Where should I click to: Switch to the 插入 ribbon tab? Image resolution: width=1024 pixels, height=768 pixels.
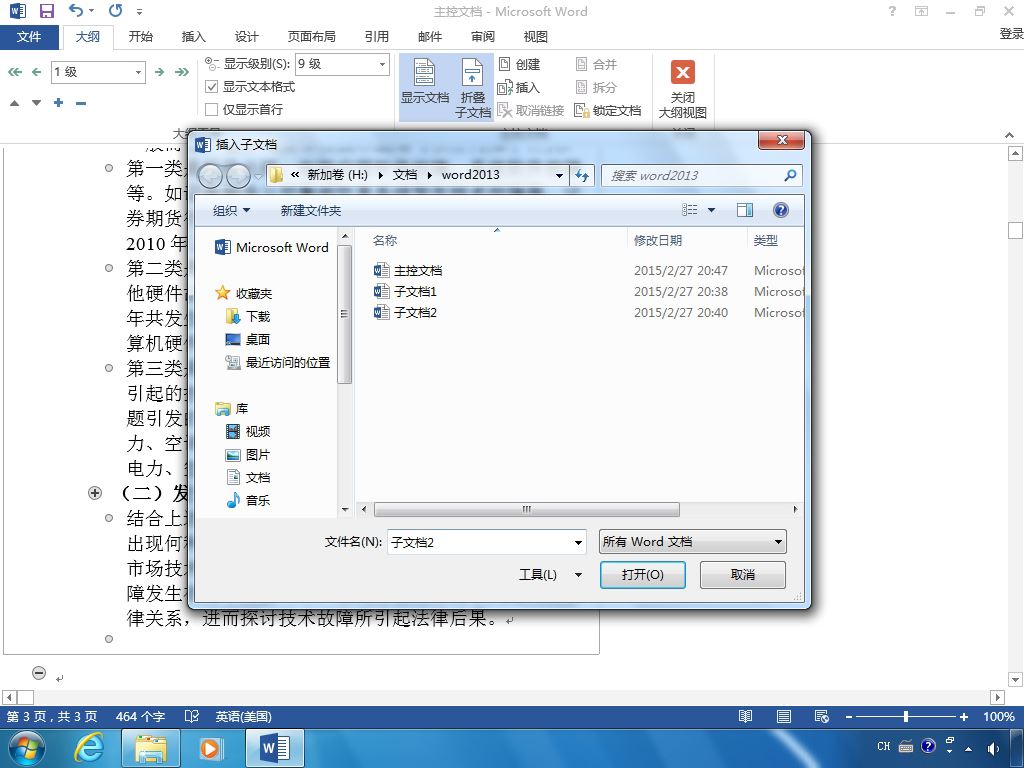pos(193,37)
